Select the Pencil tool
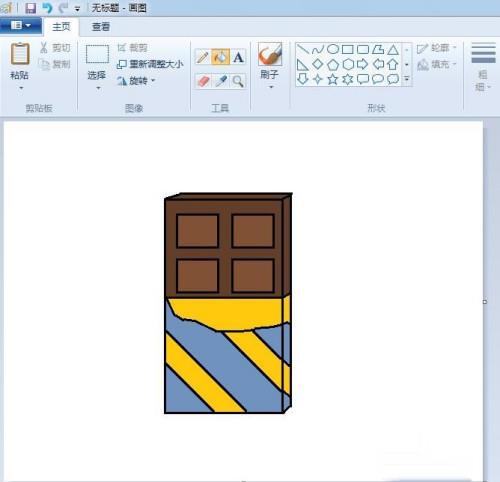Viewport: 500px width, 482px height. coord(203,57)
